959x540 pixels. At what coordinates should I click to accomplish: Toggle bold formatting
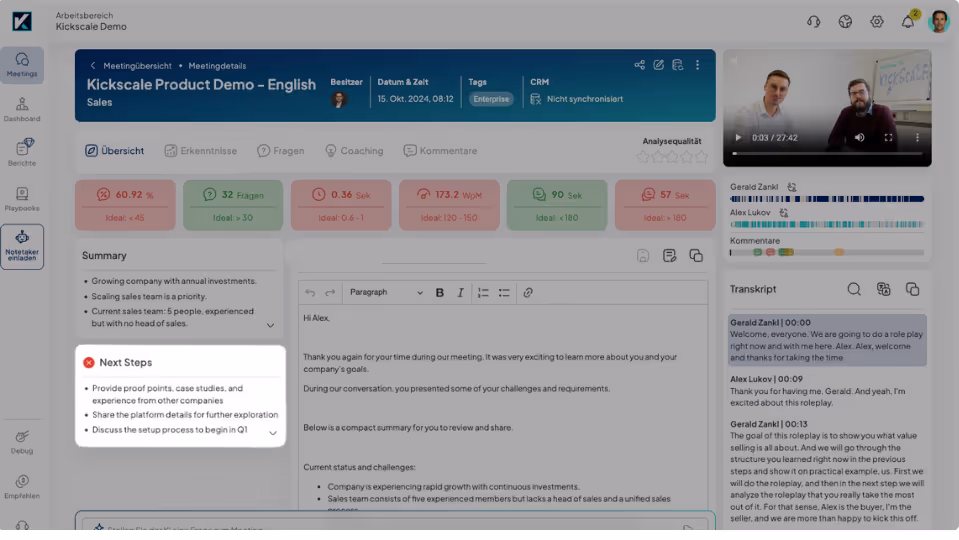click(x=439, y=293)
